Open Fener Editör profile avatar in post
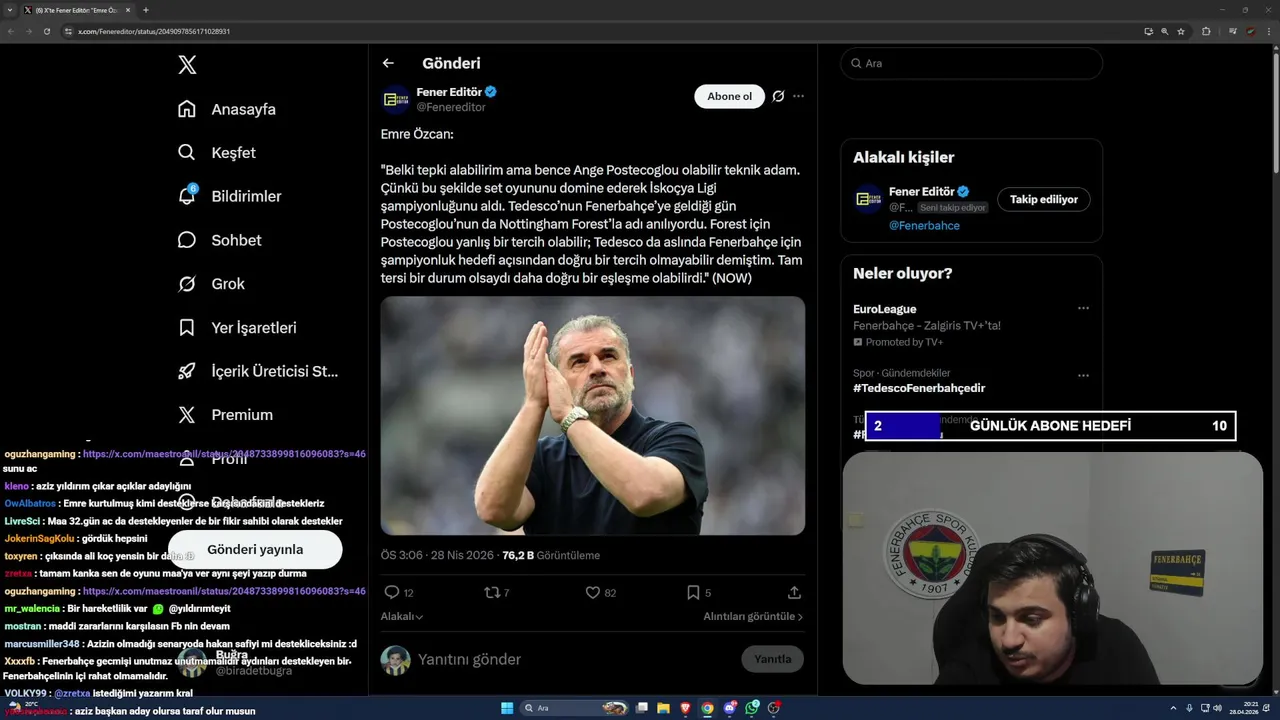1280x720 pixels. coord(396,99)
